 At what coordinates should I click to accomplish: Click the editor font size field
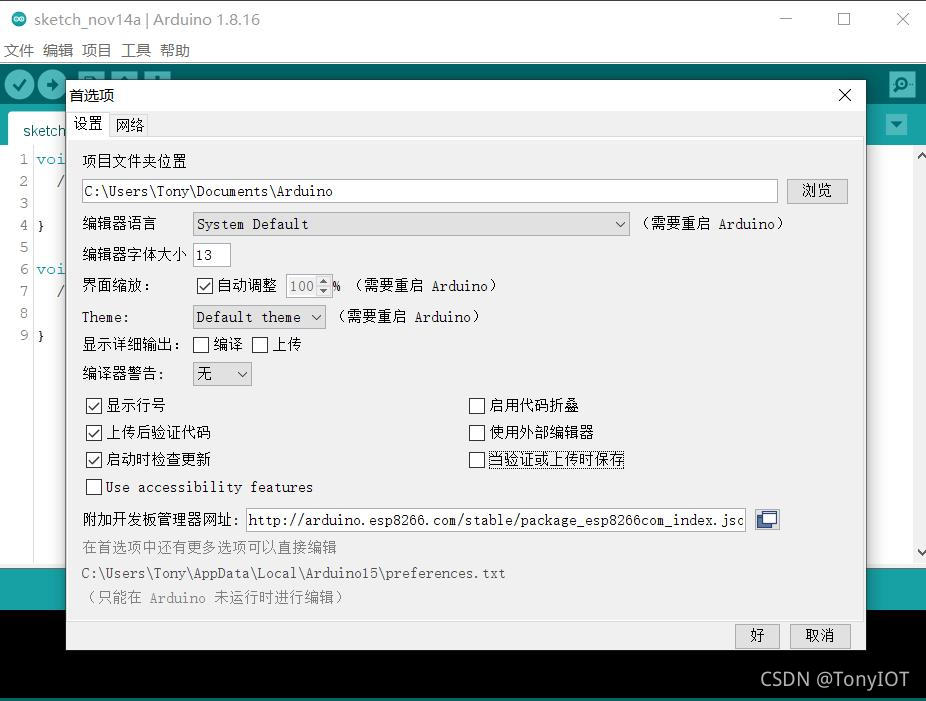click(211, 255)
